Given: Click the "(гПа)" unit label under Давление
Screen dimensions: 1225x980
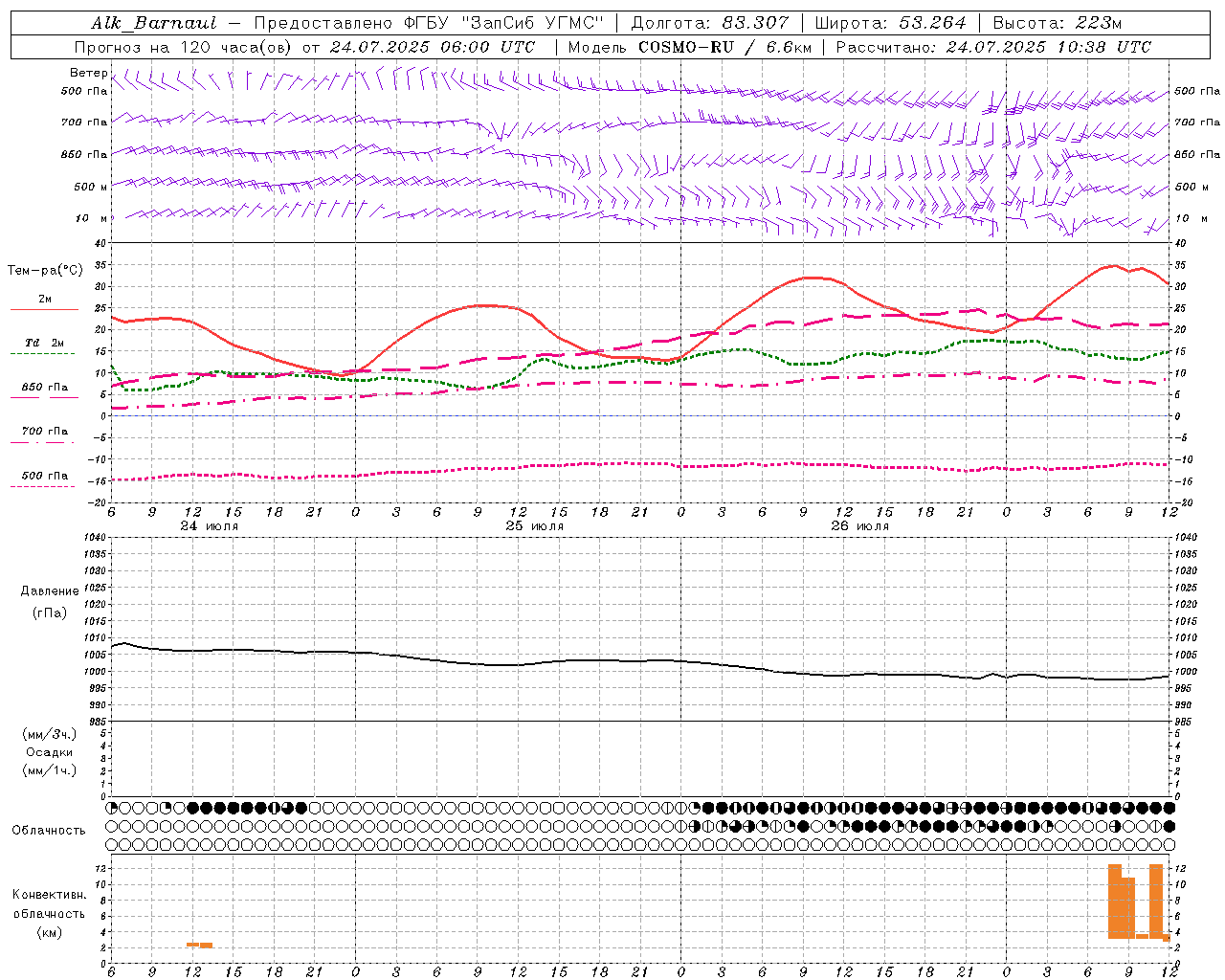Looking at the screenshot, I should [50, 612].
